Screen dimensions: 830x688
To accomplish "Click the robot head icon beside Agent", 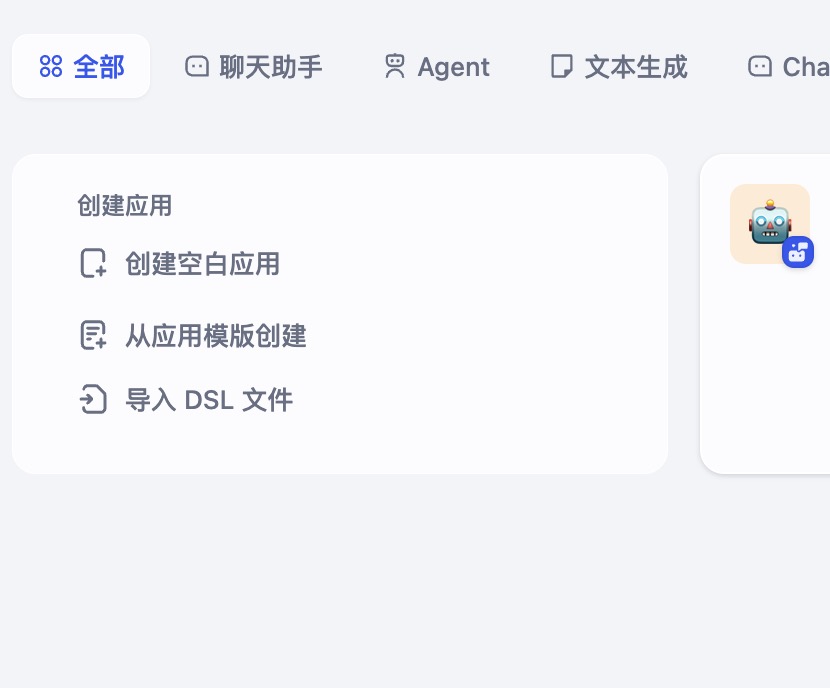I will tap(395, 67).
